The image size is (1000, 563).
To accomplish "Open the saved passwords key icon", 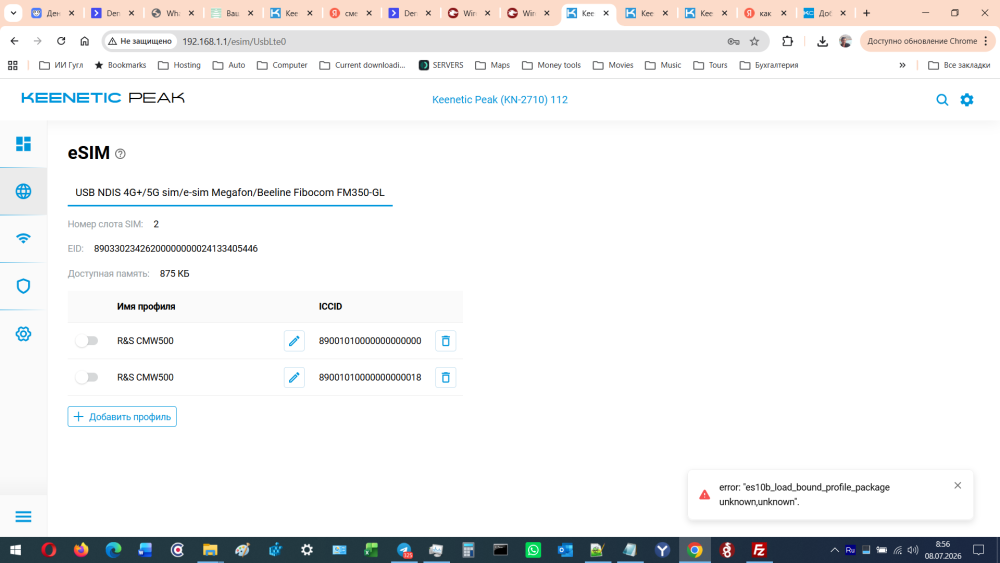I will pyautogui.click(x=733, y=41).
